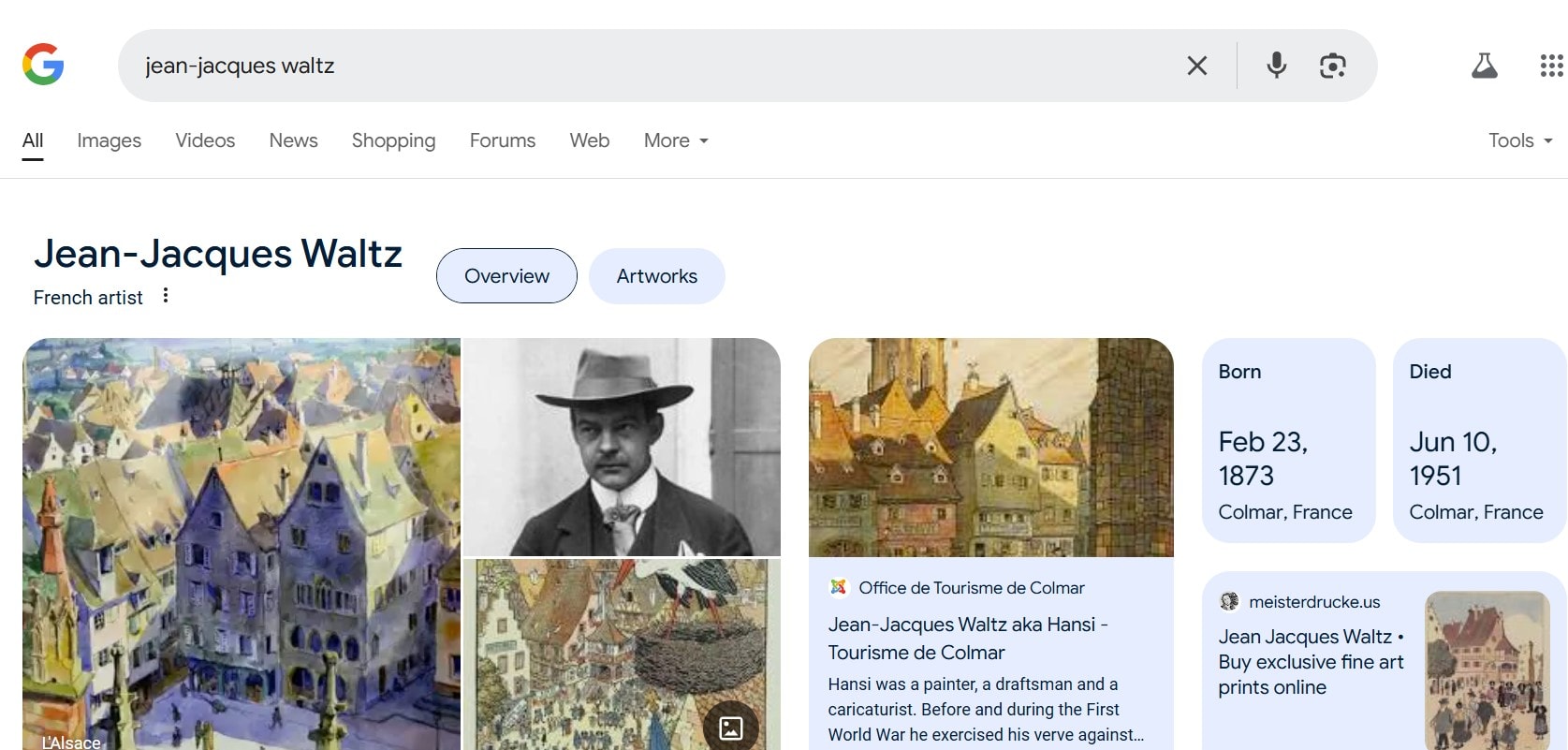Click the Office de Tourisme de Colmar source name
The image size is (1568, 750).
[x=972, y=588]
